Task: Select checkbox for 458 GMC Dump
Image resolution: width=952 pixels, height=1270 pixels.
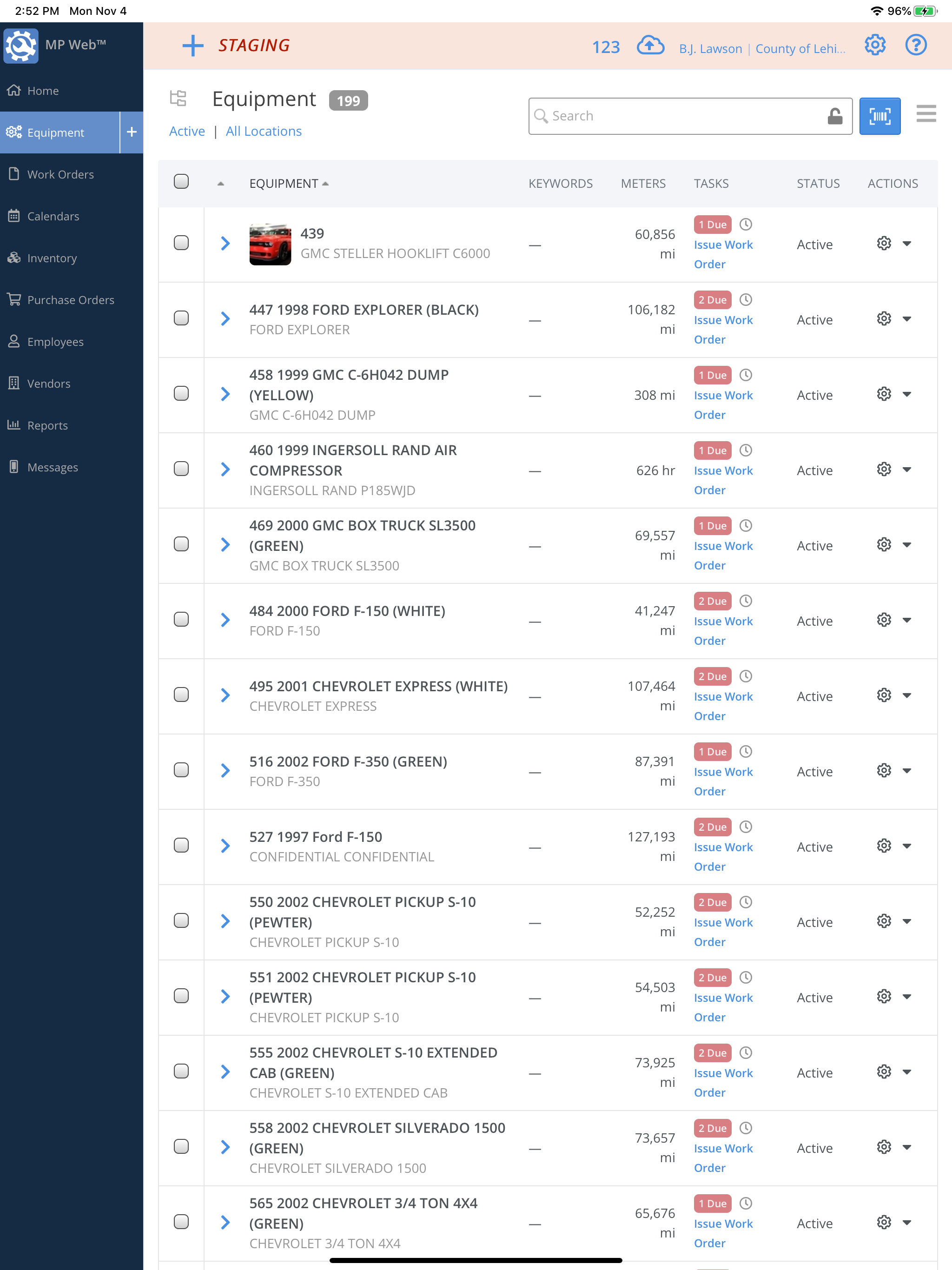Action: pos(181,393)
